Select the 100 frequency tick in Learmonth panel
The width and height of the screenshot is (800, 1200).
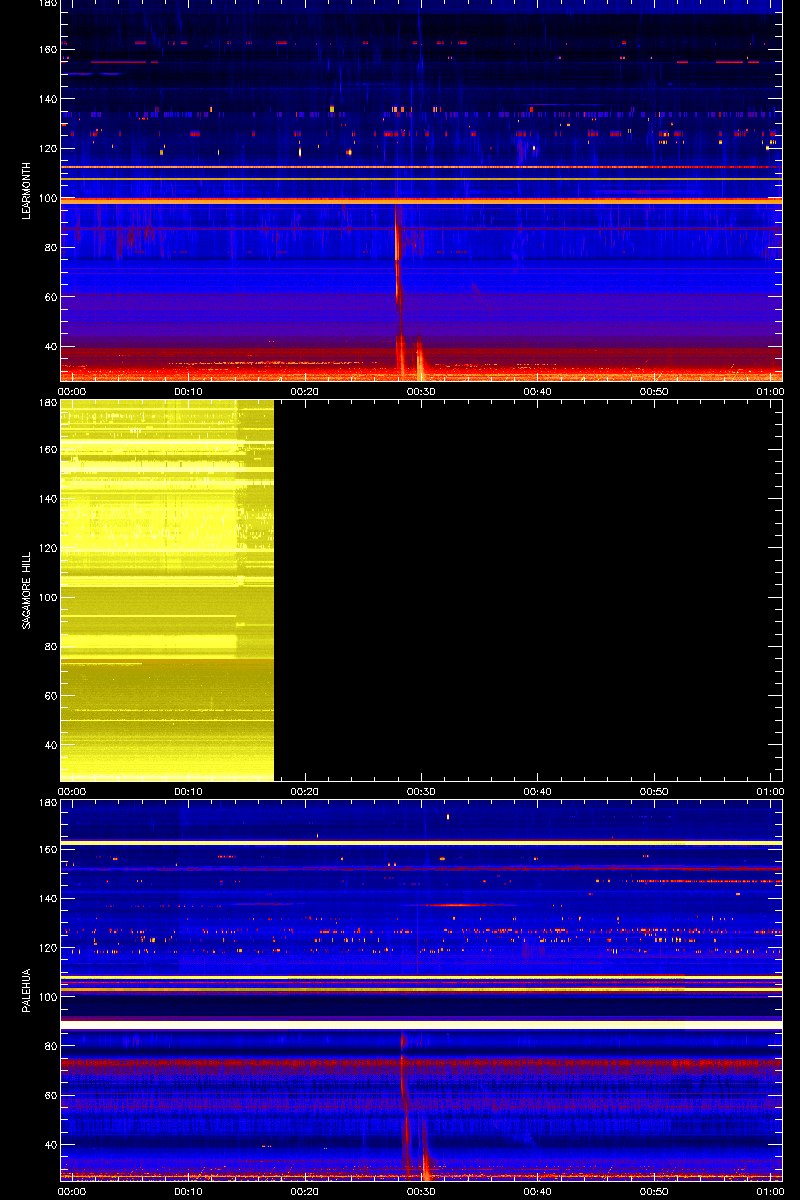[47, 198]
